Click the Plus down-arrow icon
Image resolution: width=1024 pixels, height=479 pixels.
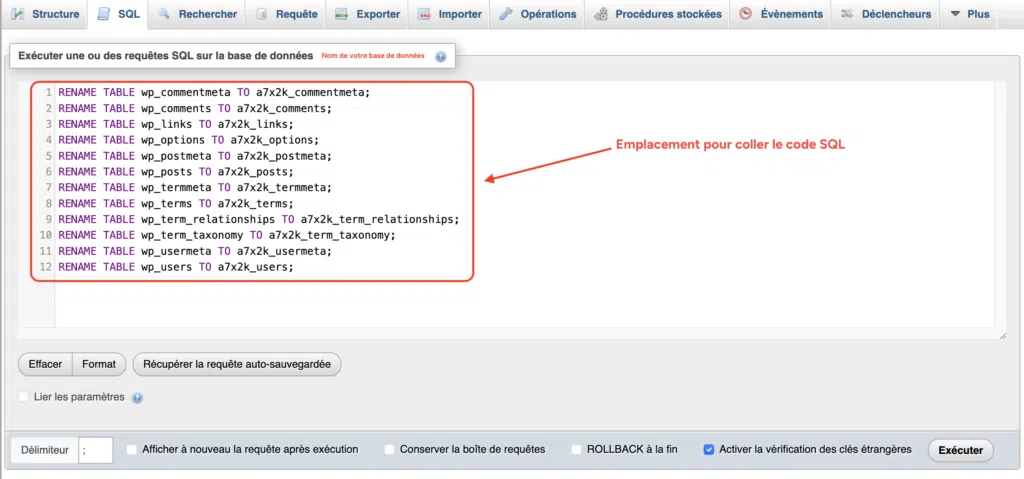[x=955, y=14]
